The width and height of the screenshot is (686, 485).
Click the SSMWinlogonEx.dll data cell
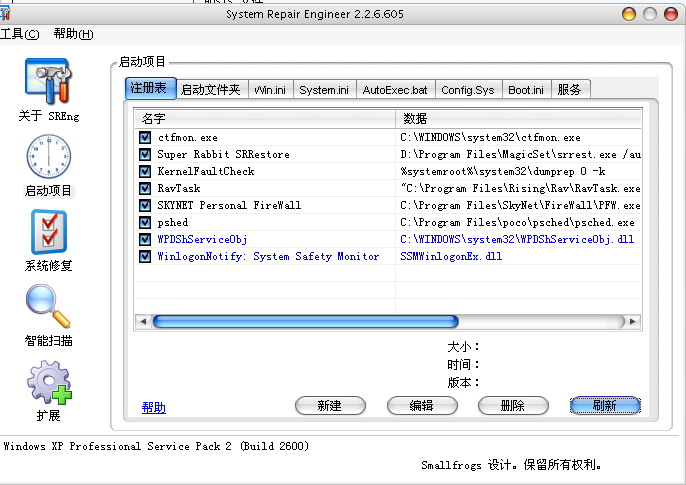click(451, 256)
